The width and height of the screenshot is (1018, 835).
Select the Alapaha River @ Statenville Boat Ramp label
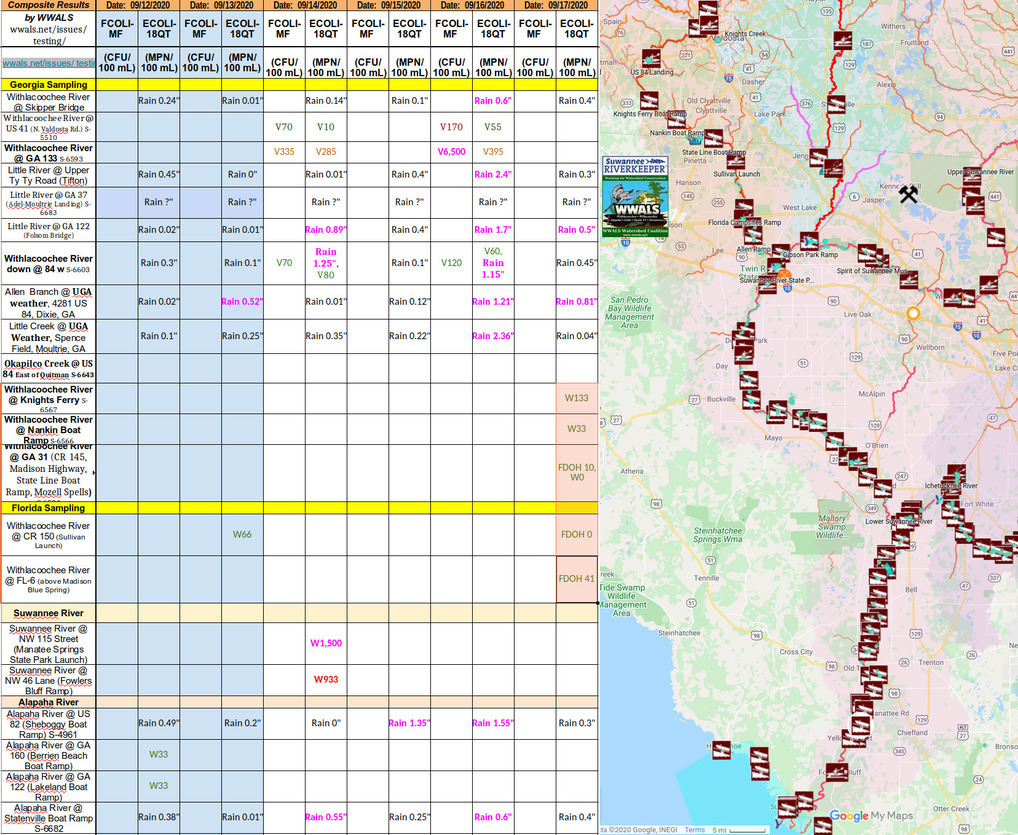pyautogui.click(x=49, y=818)
